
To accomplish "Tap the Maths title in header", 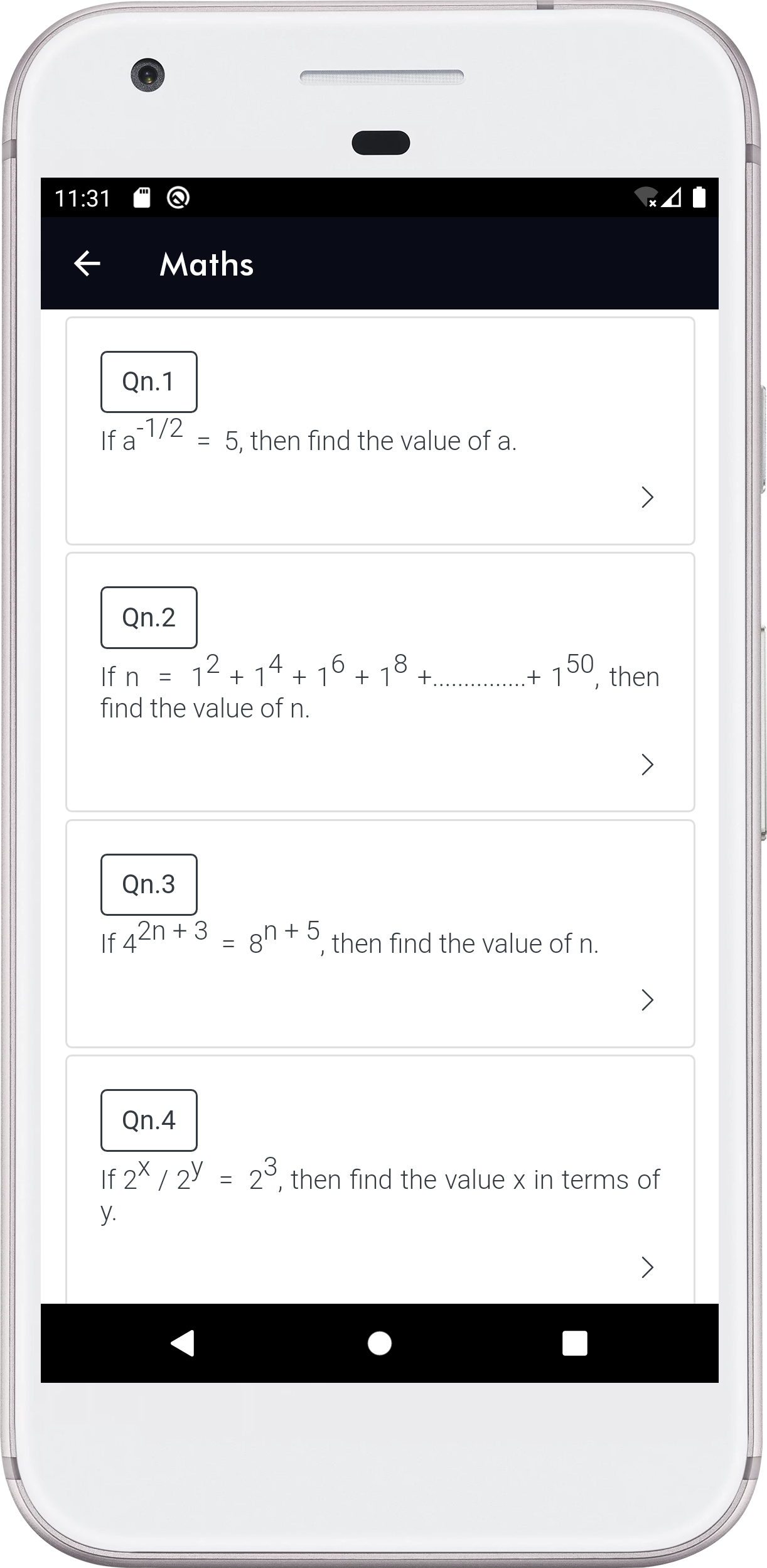I will click(206, 264).
